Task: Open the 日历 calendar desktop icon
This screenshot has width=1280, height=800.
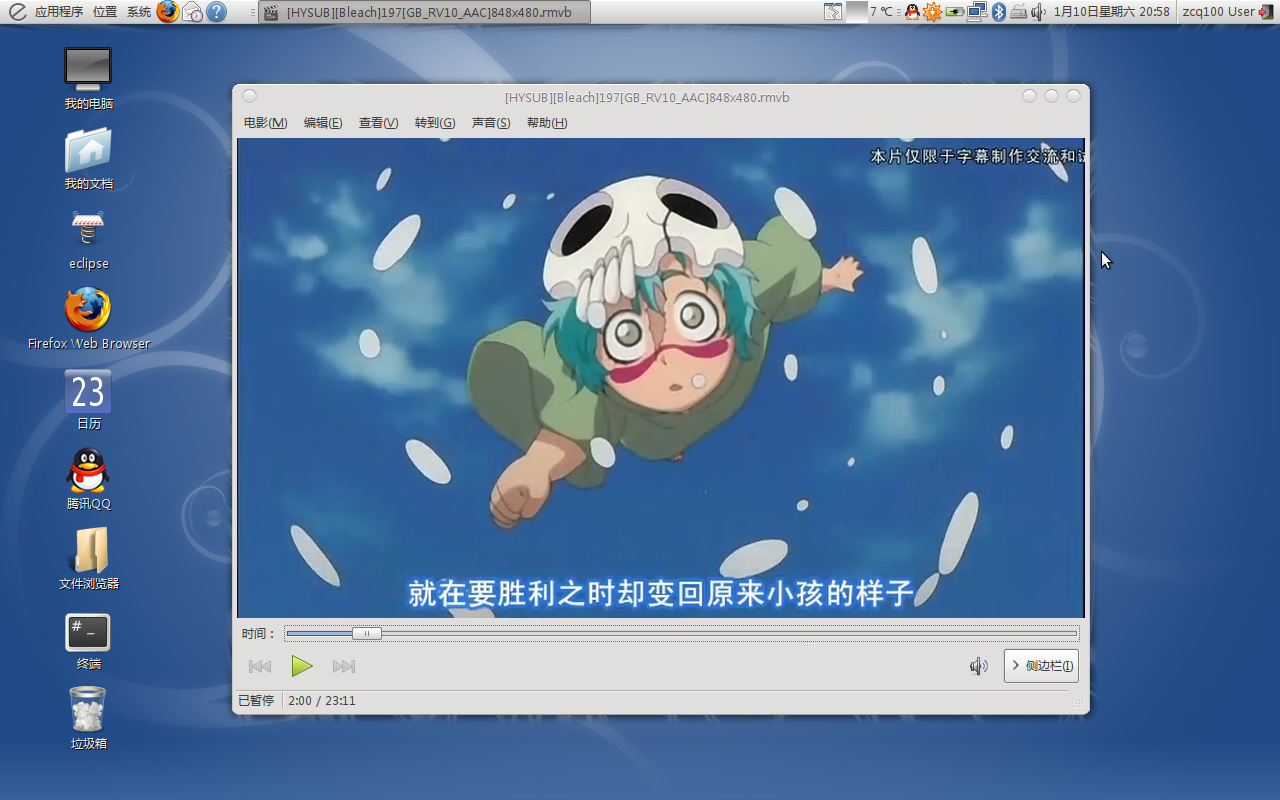Action: [88, 399]
